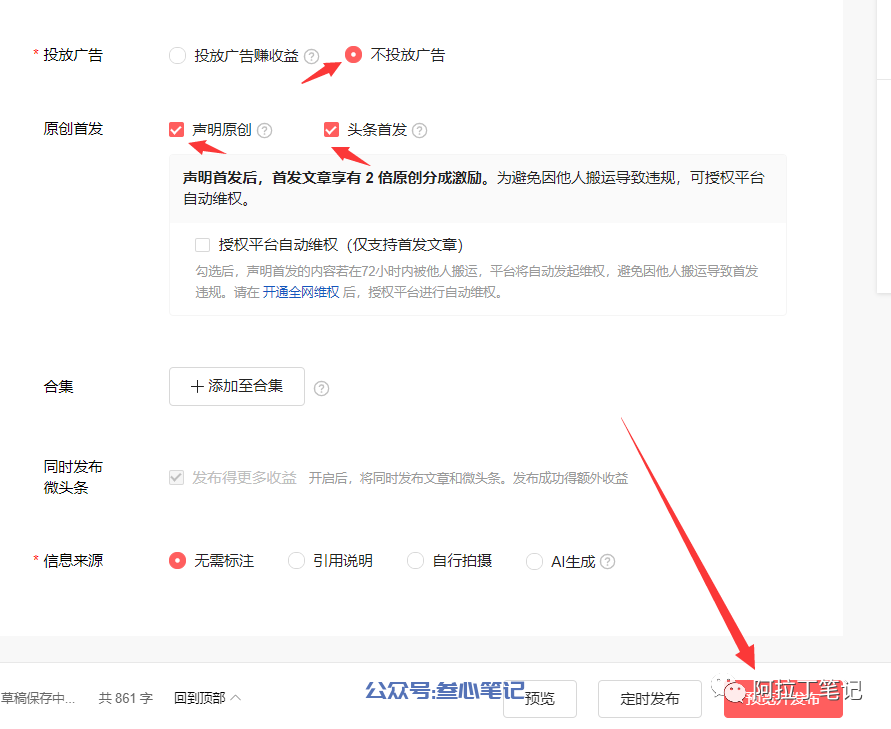Click 回到顶部 to scroll up
The image size is (891, 729).
point(207,698)
